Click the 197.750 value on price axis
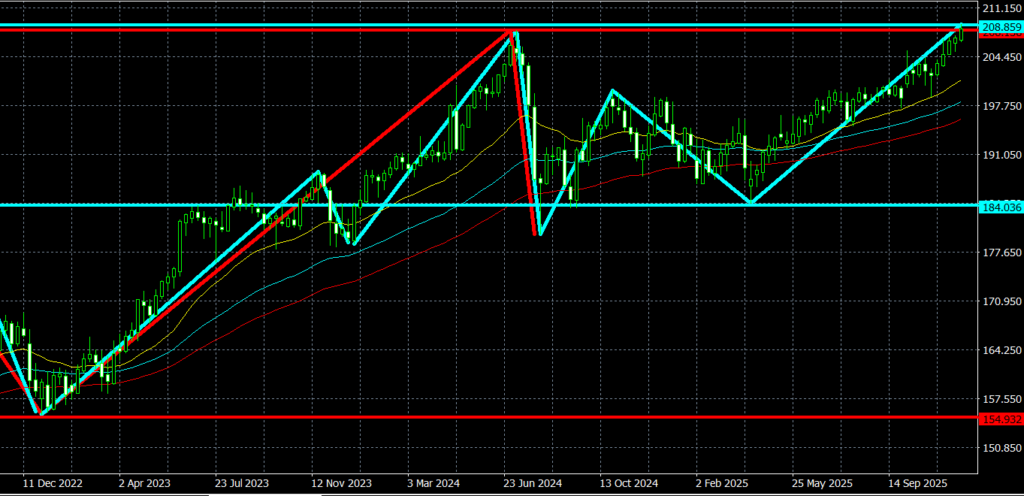Viewport: 1024px width, 496px height. pos(1000,106)
